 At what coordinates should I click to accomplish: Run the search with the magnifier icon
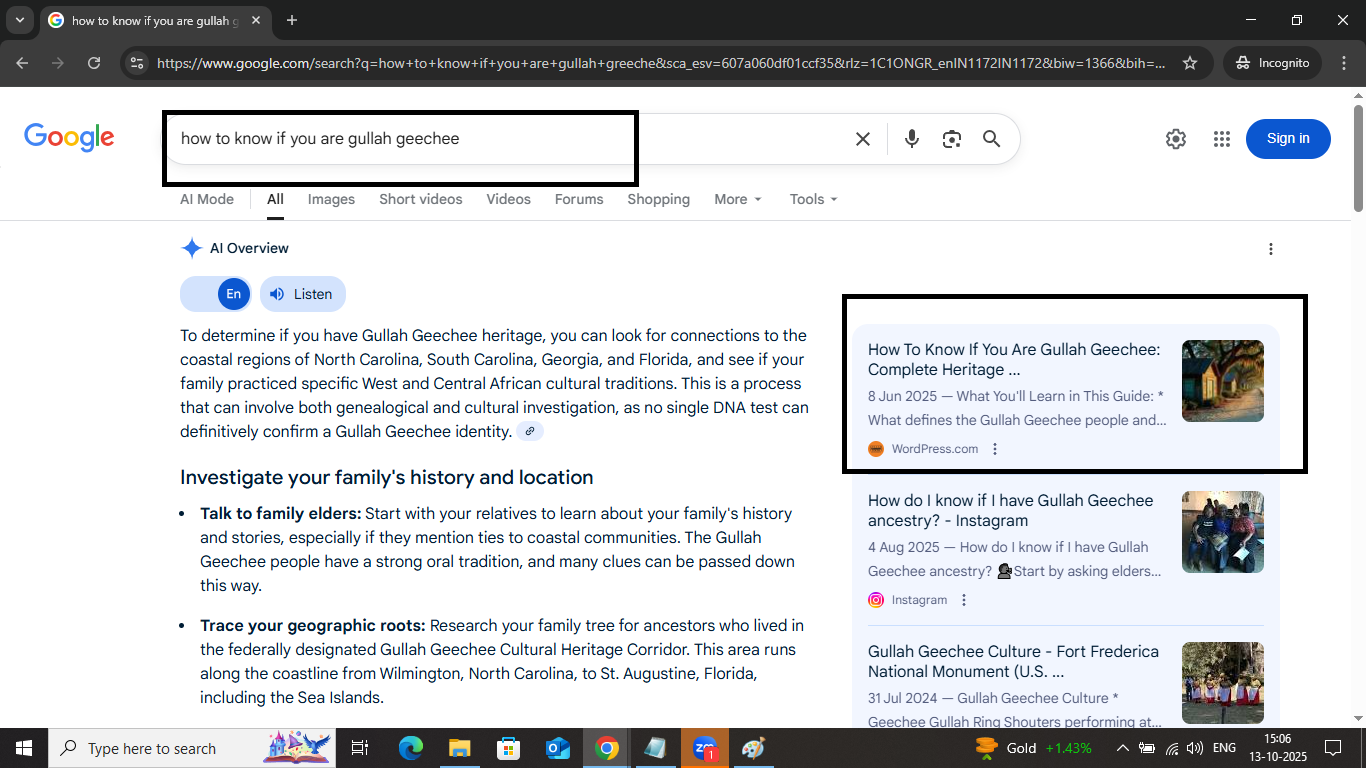point(991,139)
